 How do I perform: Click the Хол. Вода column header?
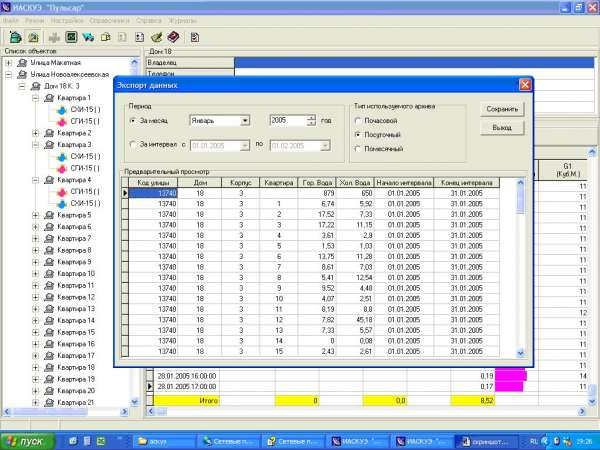tap(355, 183)
